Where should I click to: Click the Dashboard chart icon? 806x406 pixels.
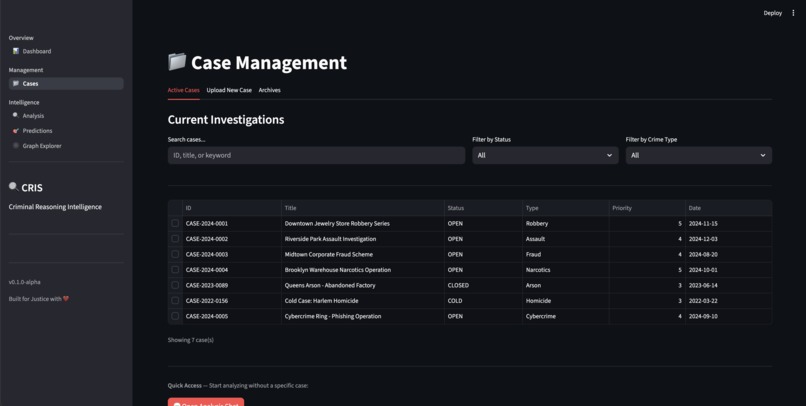click(16, 51)
